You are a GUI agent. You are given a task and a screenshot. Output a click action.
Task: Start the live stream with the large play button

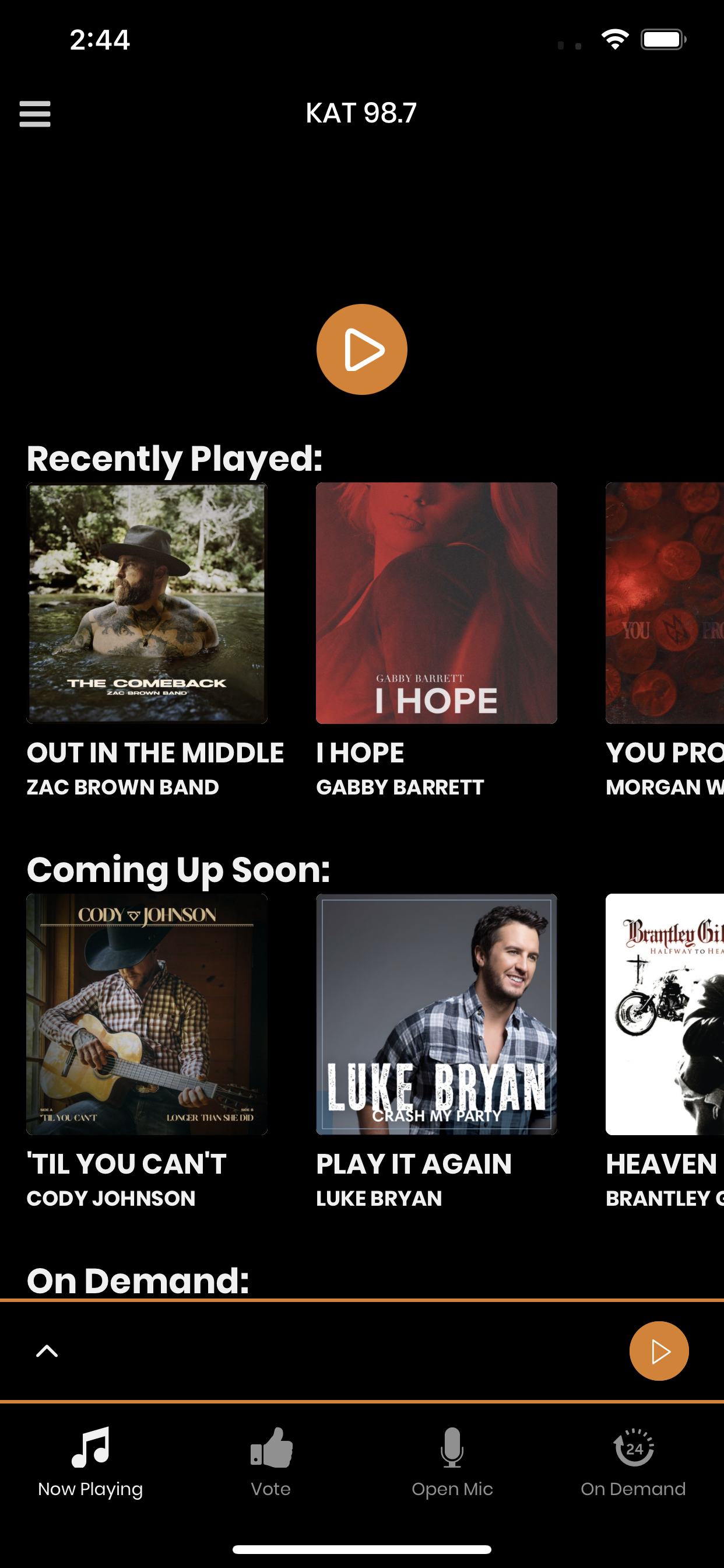click(x=362, y=349)
